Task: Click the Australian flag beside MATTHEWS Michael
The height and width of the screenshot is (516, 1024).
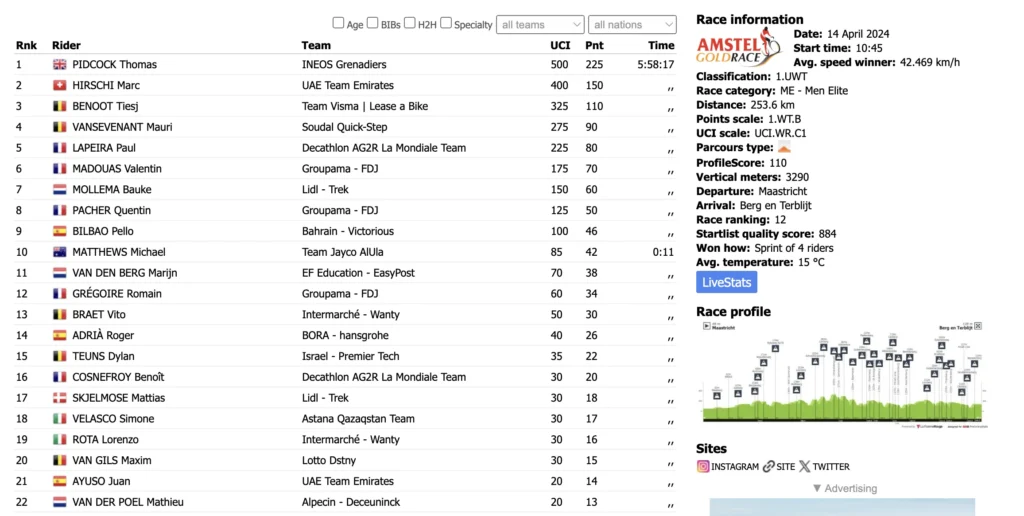Action: point(59,252)
